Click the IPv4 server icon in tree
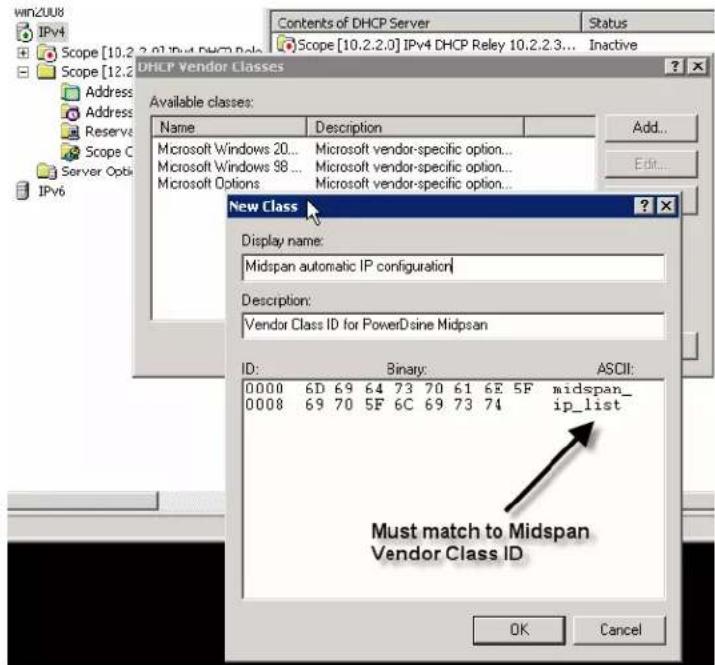The height and width of the screenshot is (665, 715). tap(24, 32)
